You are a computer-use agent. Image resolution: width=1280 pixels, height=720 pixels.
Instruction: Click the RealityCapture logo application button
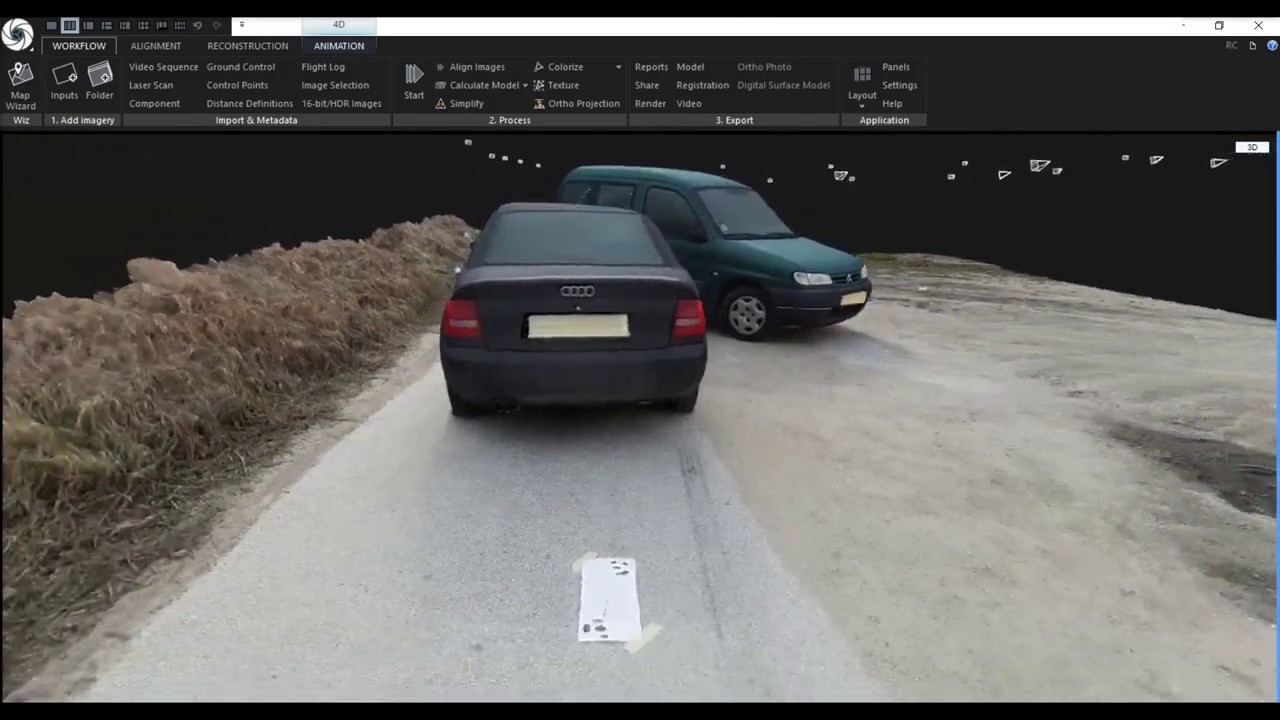17,34
